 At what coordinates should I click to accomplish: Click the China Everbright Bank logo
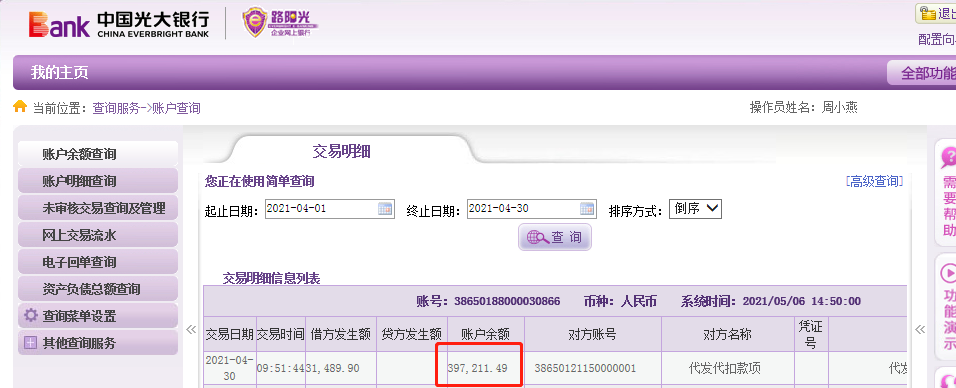119,24
